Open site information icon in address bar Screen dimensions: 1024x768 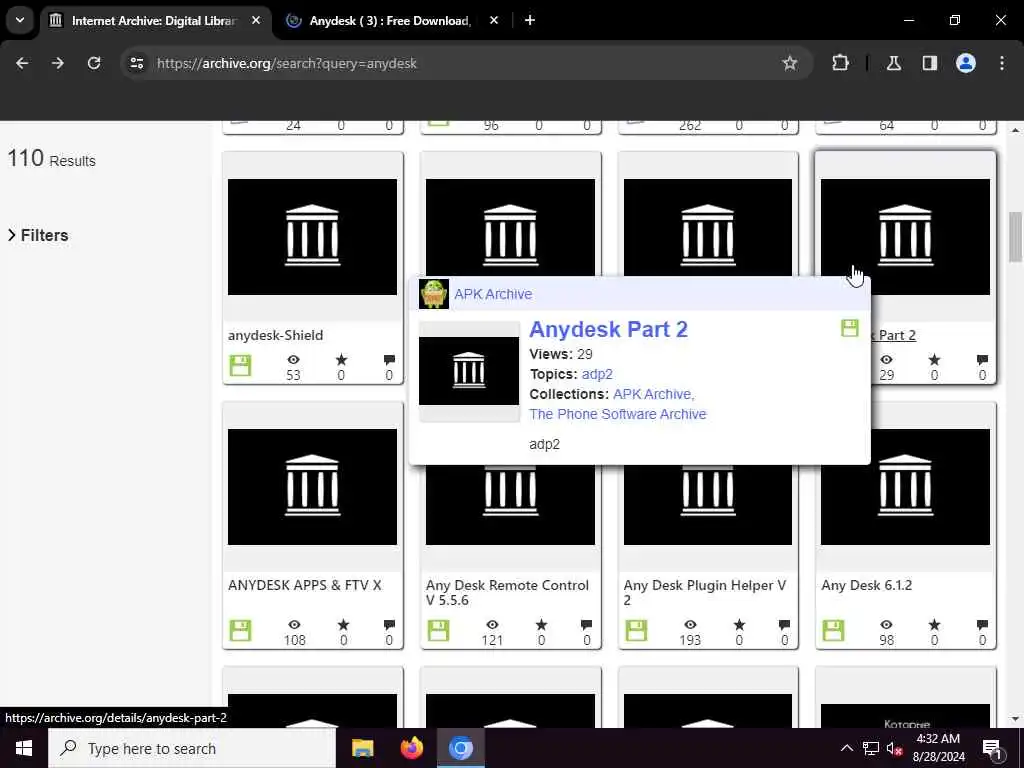coord(136,63)
